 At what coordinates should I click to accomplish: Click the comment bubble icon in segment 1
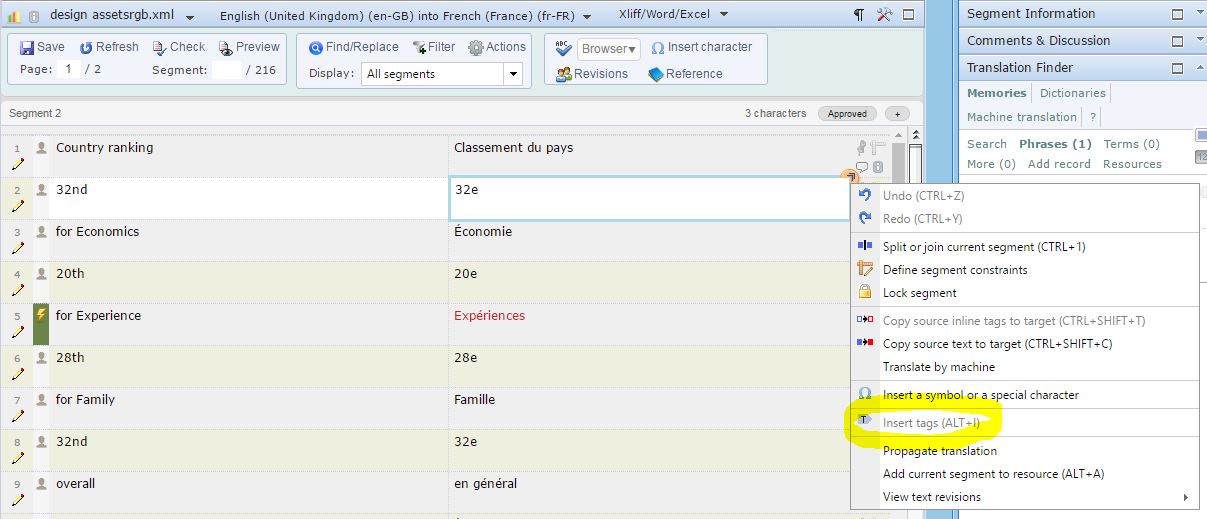click(862, 167)
